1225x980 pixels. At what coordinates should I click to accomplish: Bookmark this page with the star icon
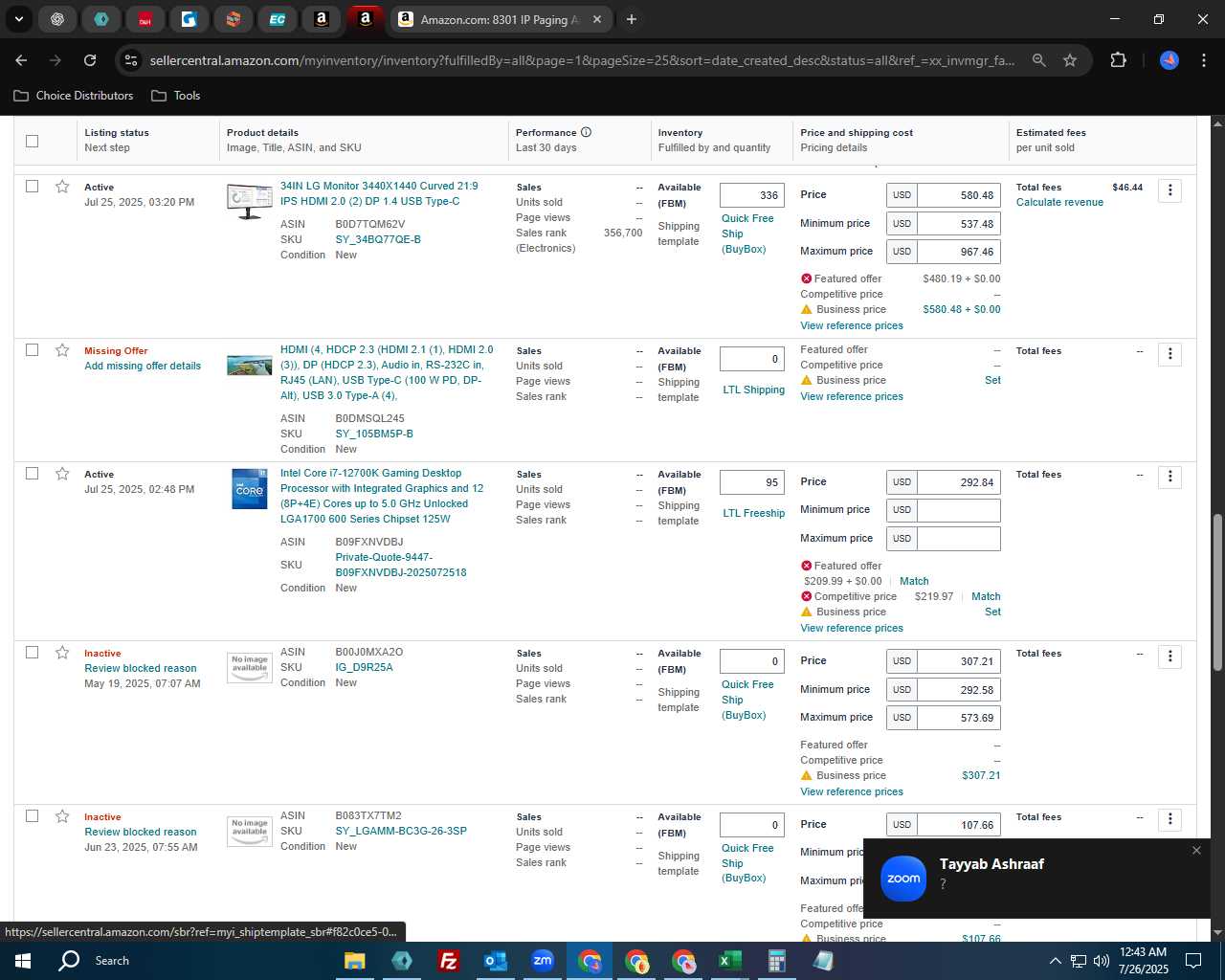point(1070,60)
